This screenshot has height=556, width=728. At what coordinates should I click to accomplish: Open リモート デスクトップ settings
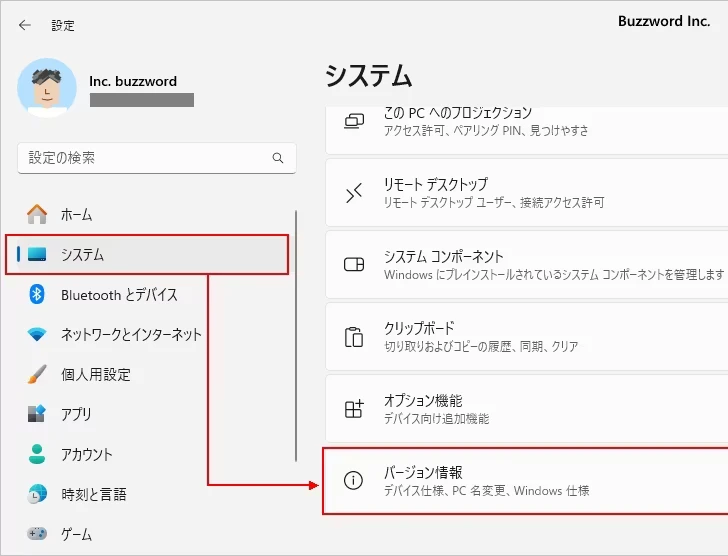tap(527, 193)
